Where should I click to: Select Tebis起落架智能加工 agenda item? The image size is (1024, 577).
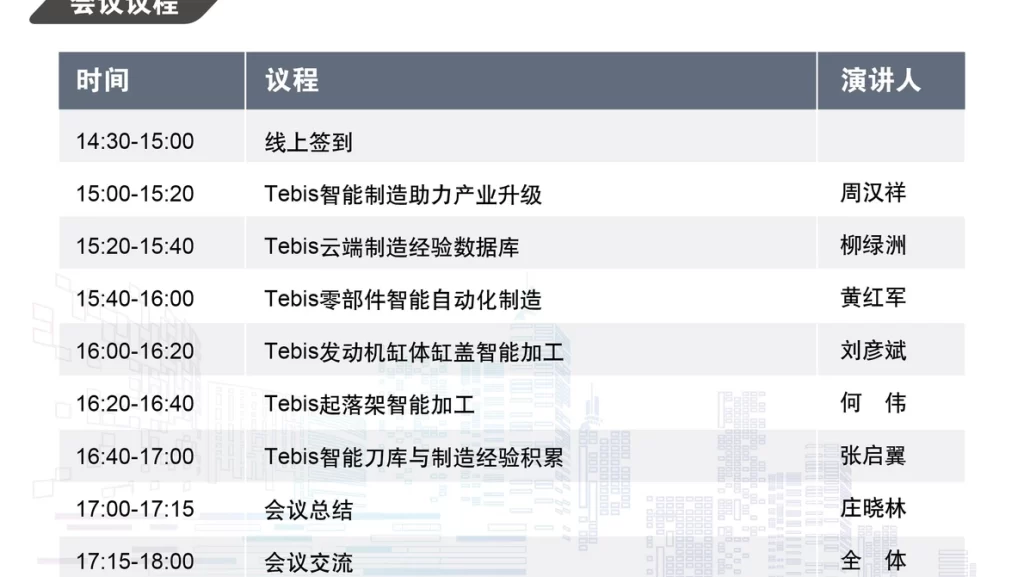point(370,404)
